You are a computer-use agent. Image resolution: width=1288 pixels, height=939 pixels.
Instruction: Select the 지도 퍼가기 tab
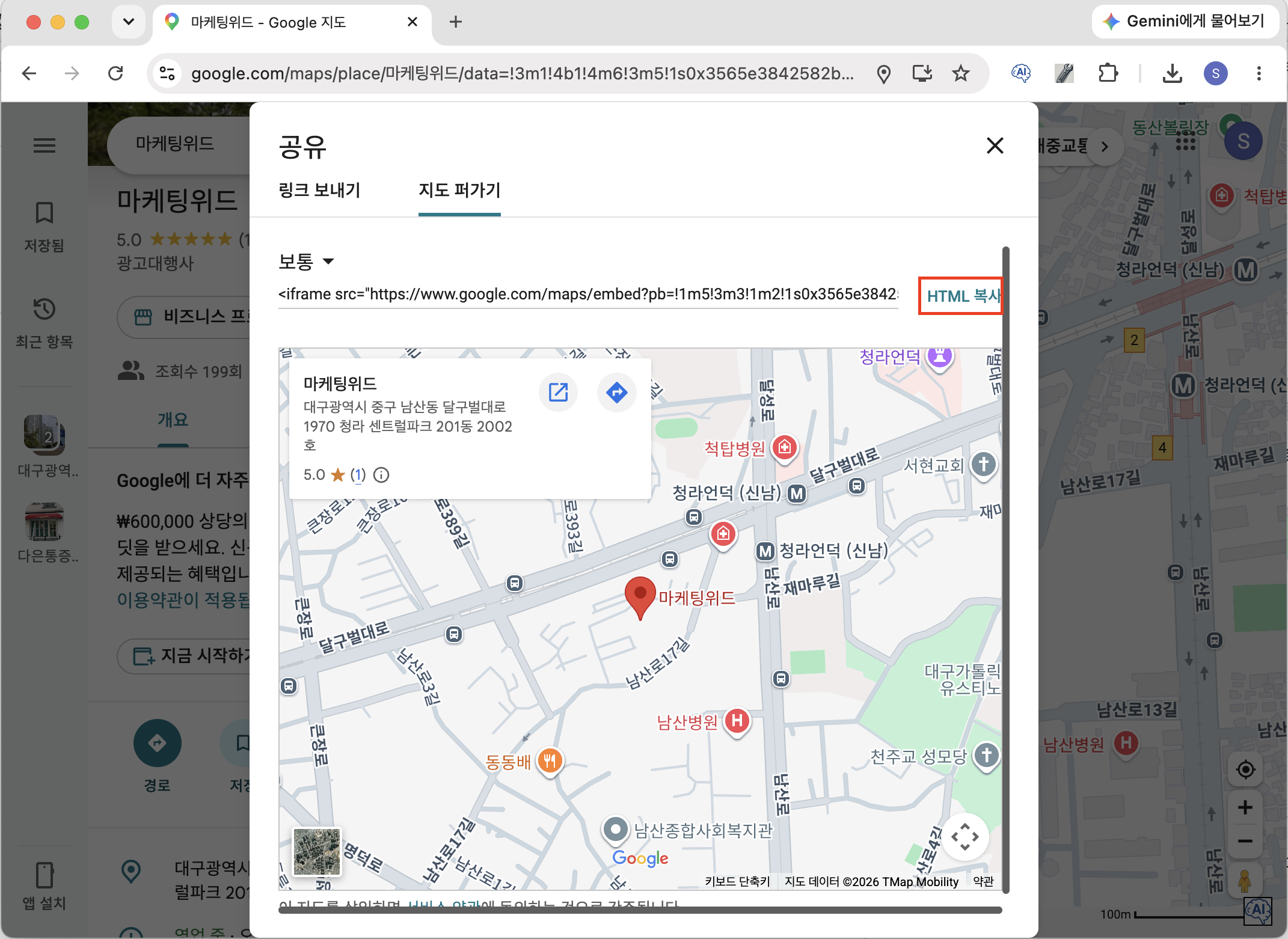coord(459,190)
